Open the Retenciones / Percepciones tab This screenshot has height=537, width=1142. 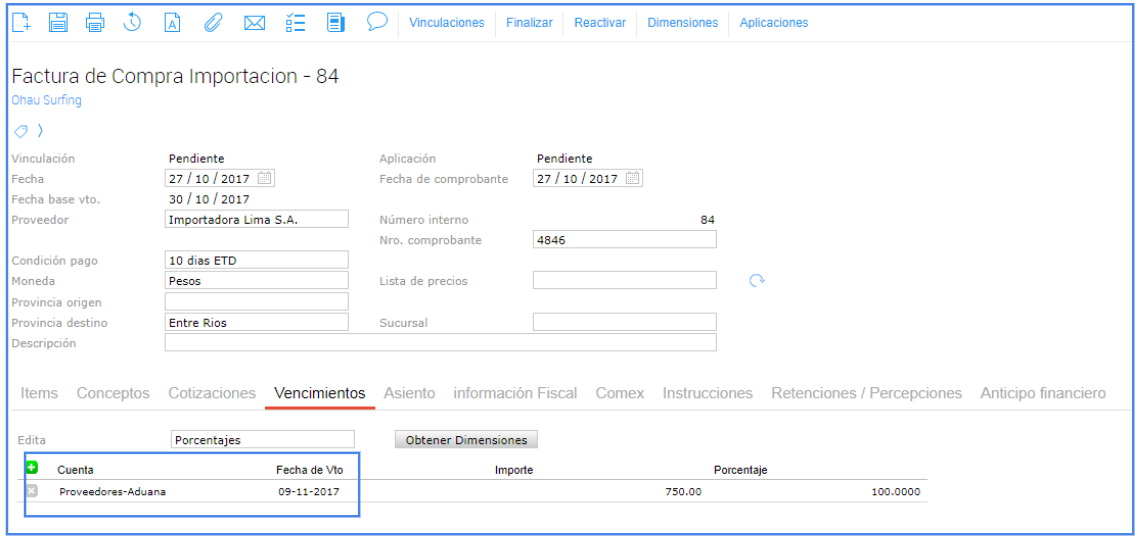(x=867, y=393)
